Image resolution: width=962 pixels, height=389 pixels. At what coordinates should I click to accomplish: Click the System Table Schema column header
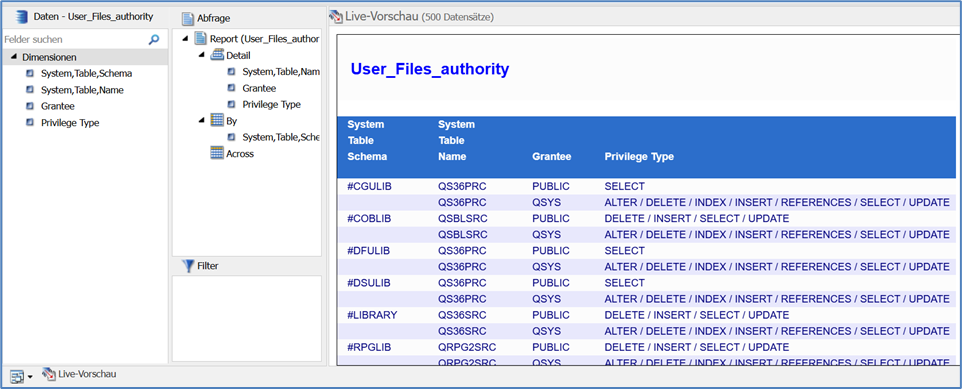[x=367, y=141]
